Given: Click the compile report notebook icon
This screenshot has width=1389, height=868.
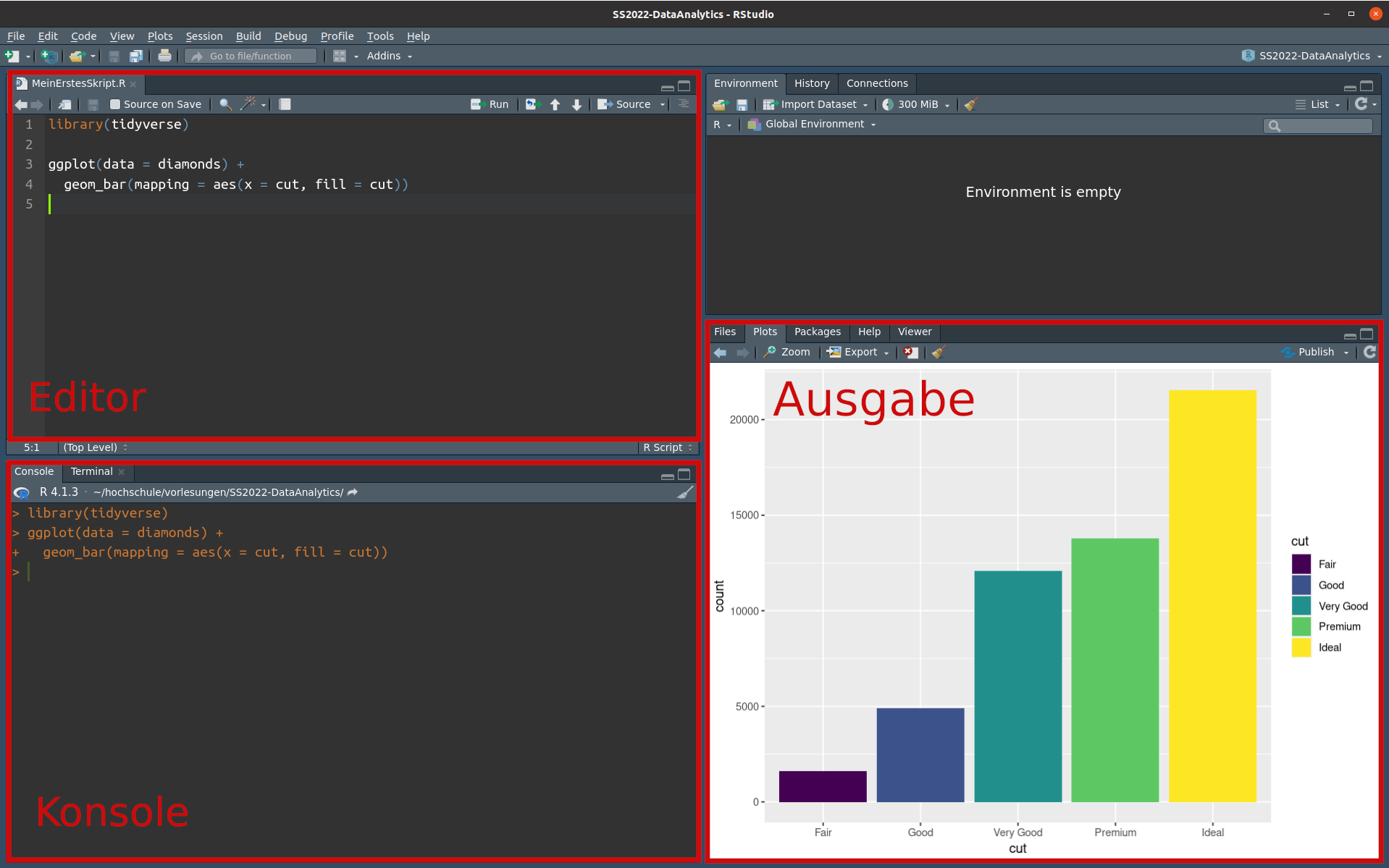Looking at the screenshot, I should click(x=285, y=104).
